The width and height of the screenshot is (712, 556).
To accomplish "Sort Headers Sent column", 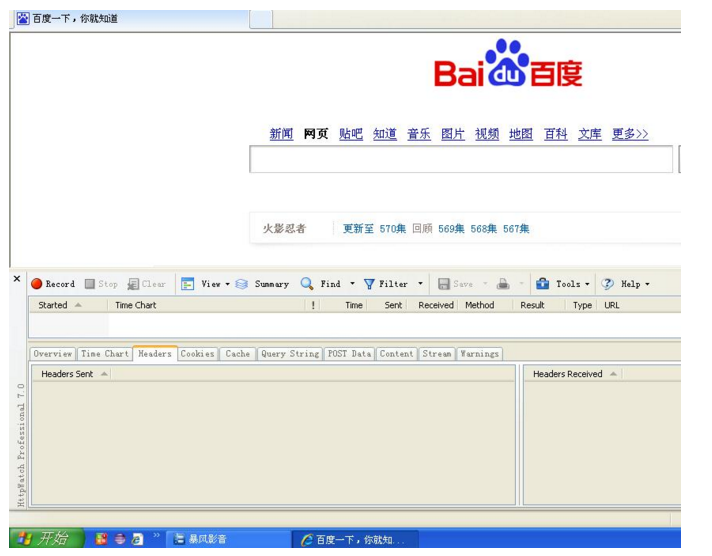I will point(71,374).
